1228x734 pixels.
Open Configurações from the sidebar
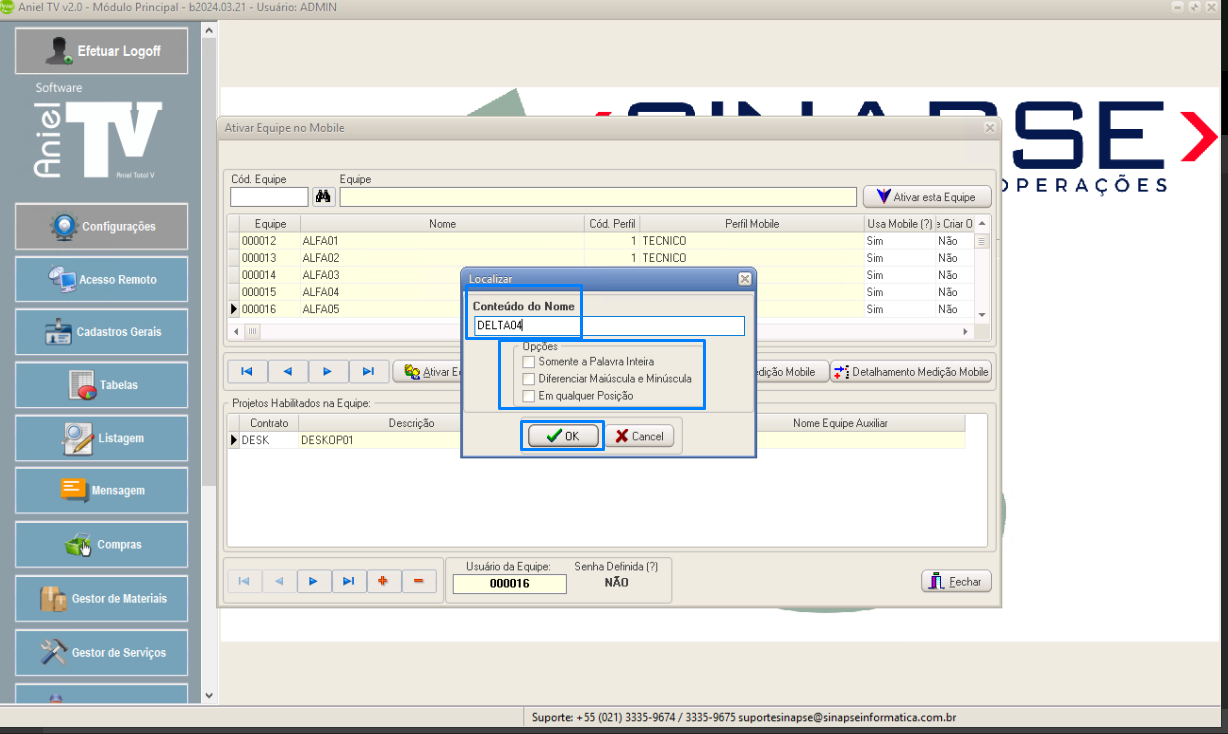(x=102, y=227)
